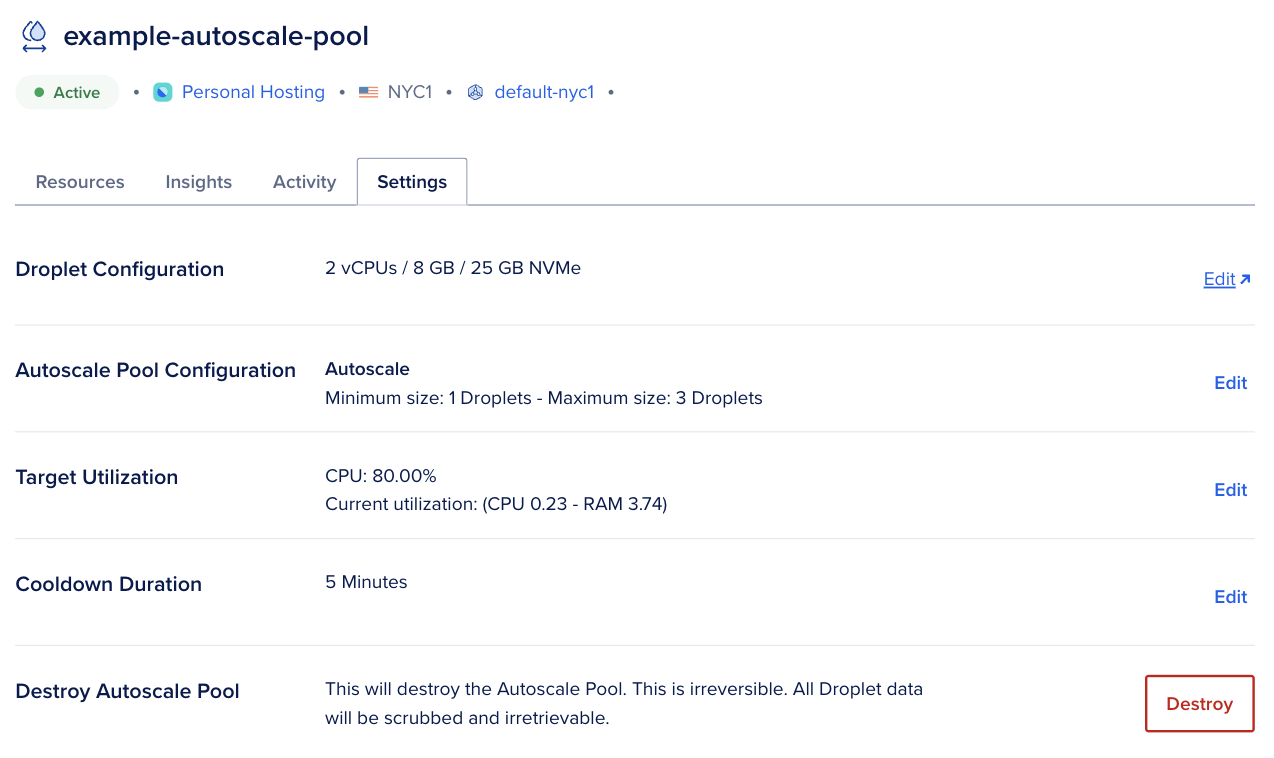
Task: Open the Personal Hosting link
Action: (x=253, y=91)
